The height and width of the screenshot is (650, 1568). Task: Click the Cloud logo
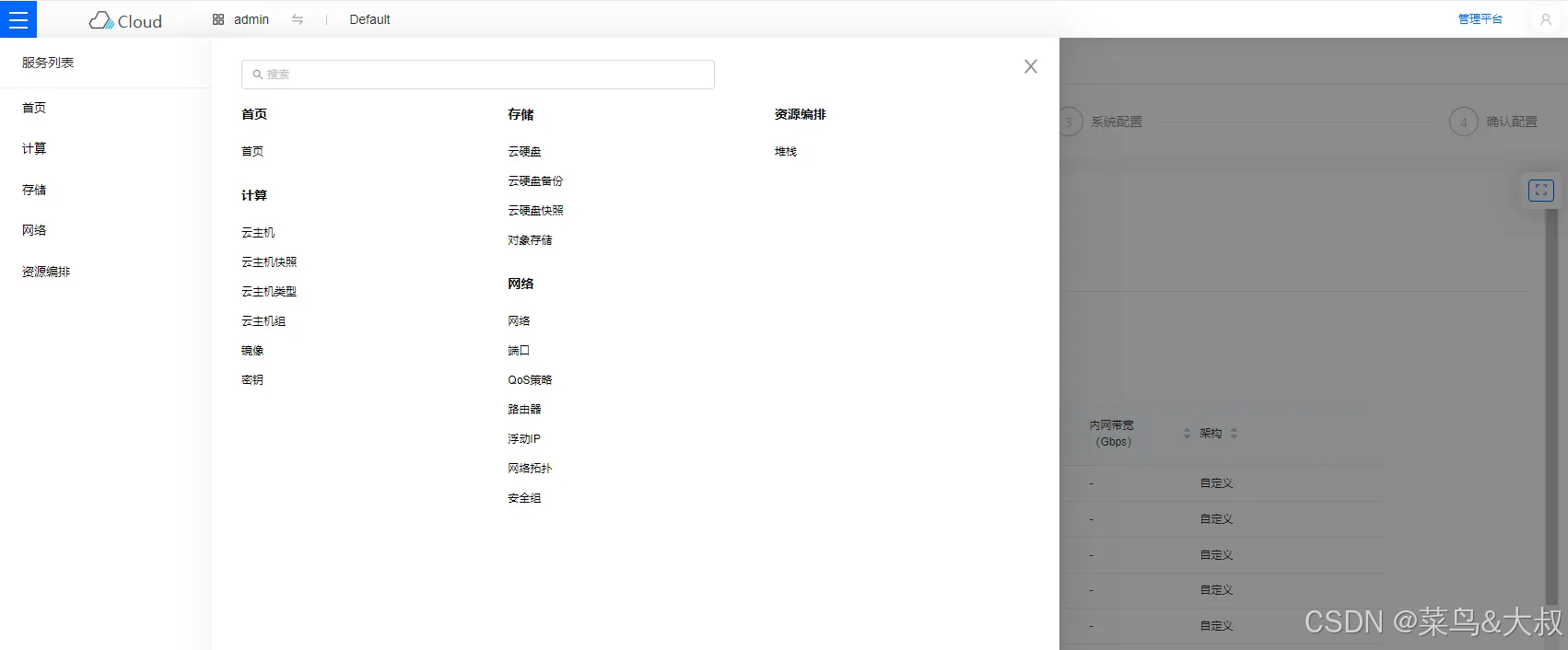coord(125,20)
